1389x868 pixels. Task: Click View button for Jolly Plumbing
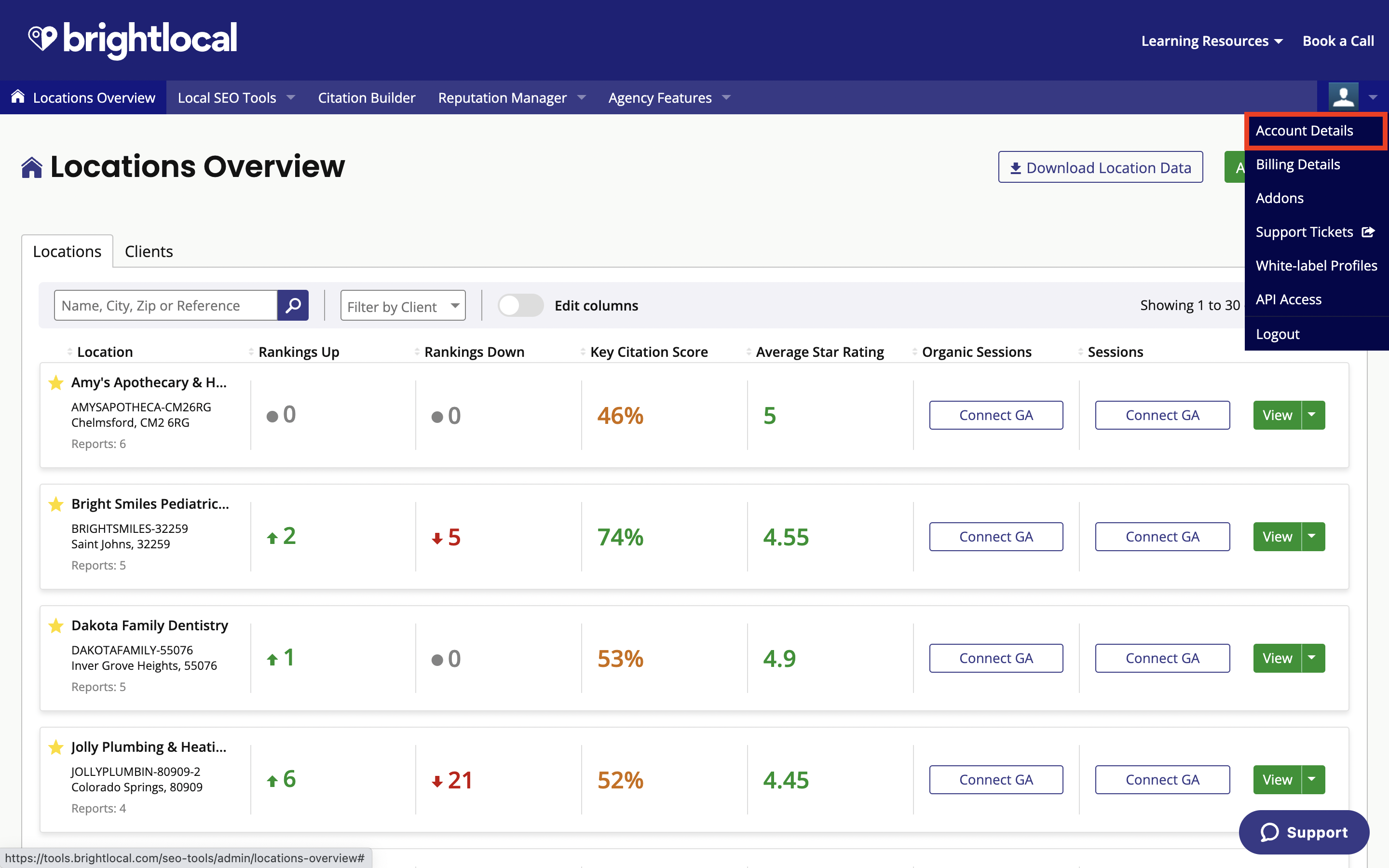(x=1277, y=779)
